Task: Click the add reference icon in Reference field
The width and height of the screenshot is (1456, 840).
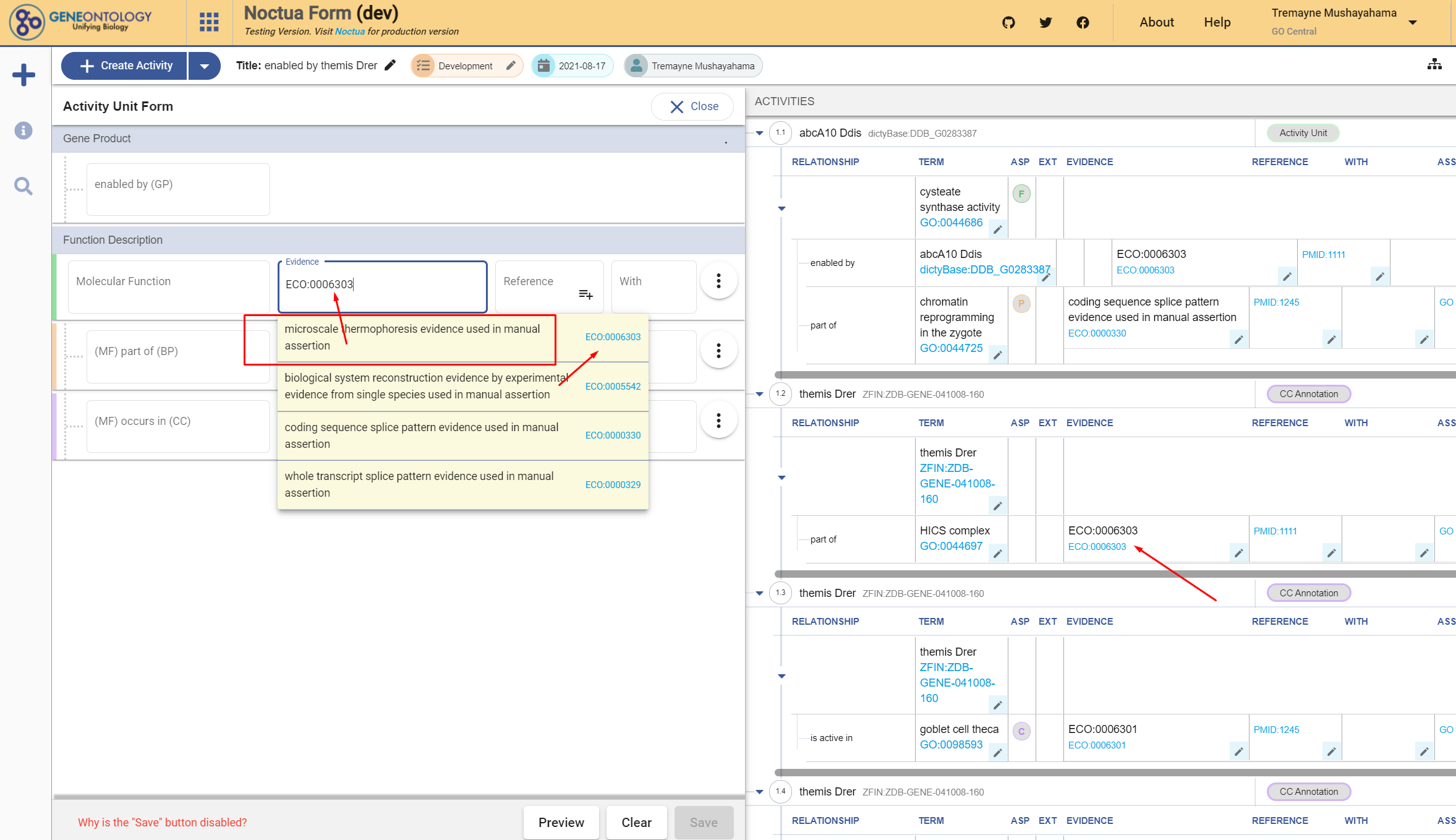Action: [x=585, y=294]
